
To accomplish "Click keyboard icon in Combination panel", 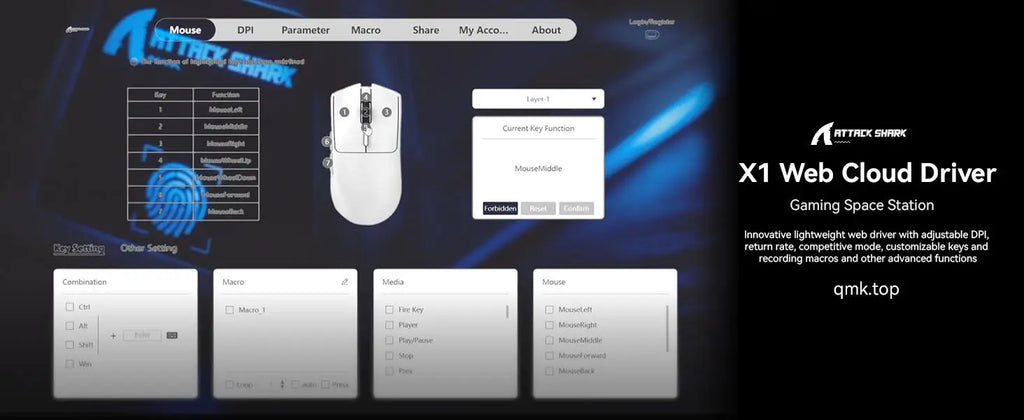I will 172,335.
